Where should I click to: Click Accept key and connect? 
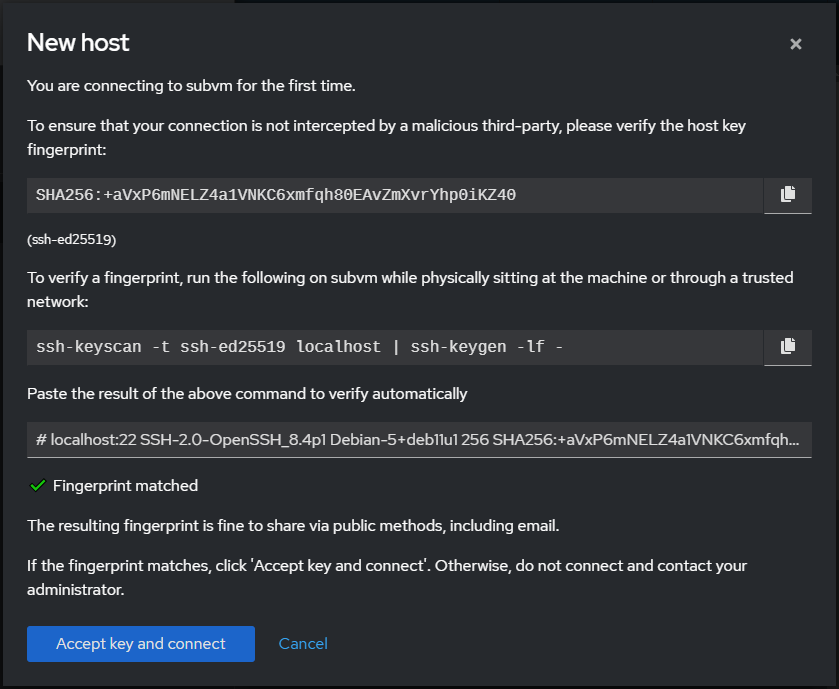pyautogui.click(x=140, y=644)
